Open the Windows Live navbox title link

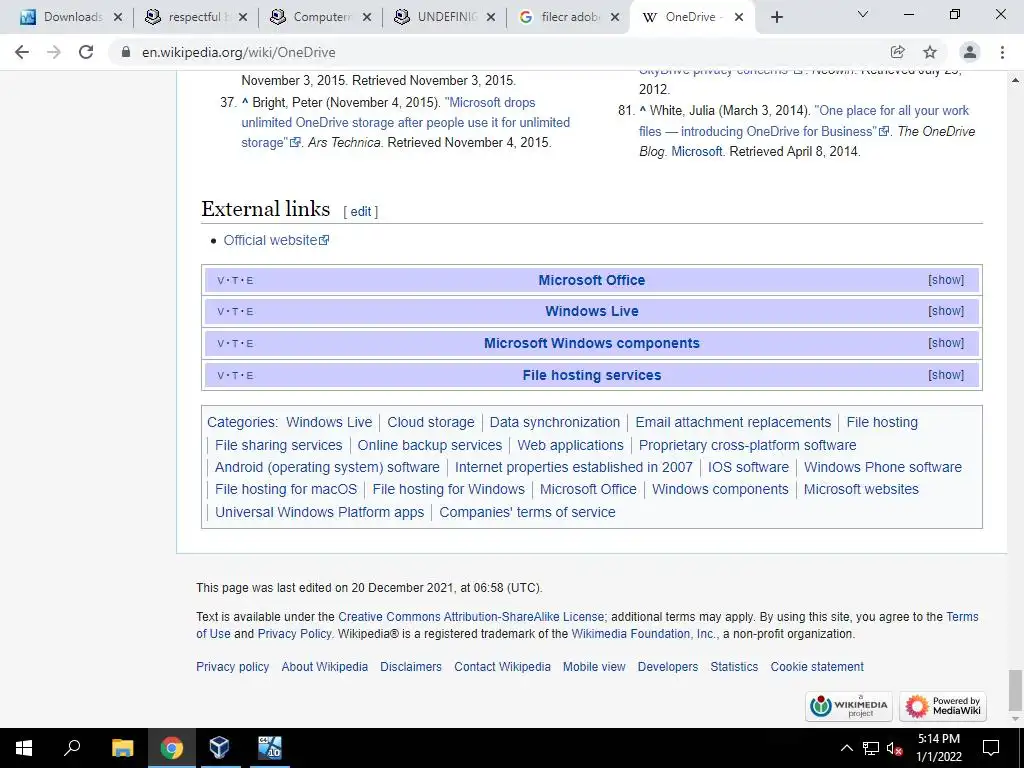coord(592,312)
